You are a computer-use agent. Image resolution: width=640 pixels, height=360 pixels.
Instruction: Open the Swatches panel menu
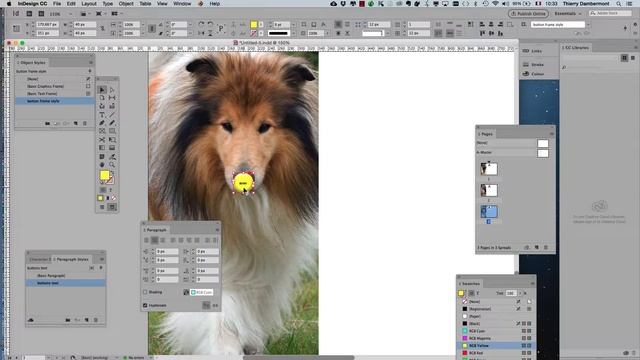(x=532, y=283)
